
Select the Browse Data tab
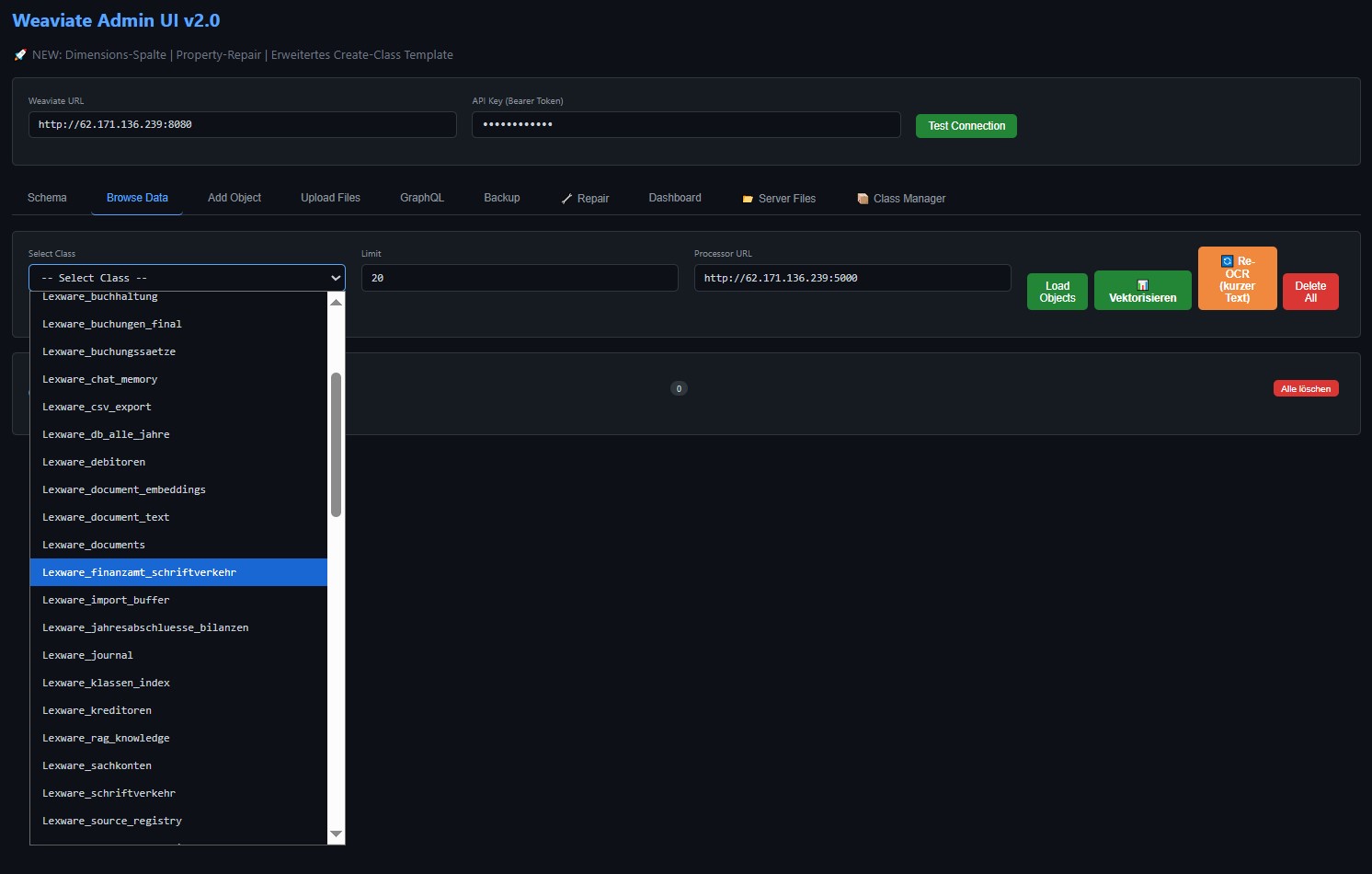[137, 198]
